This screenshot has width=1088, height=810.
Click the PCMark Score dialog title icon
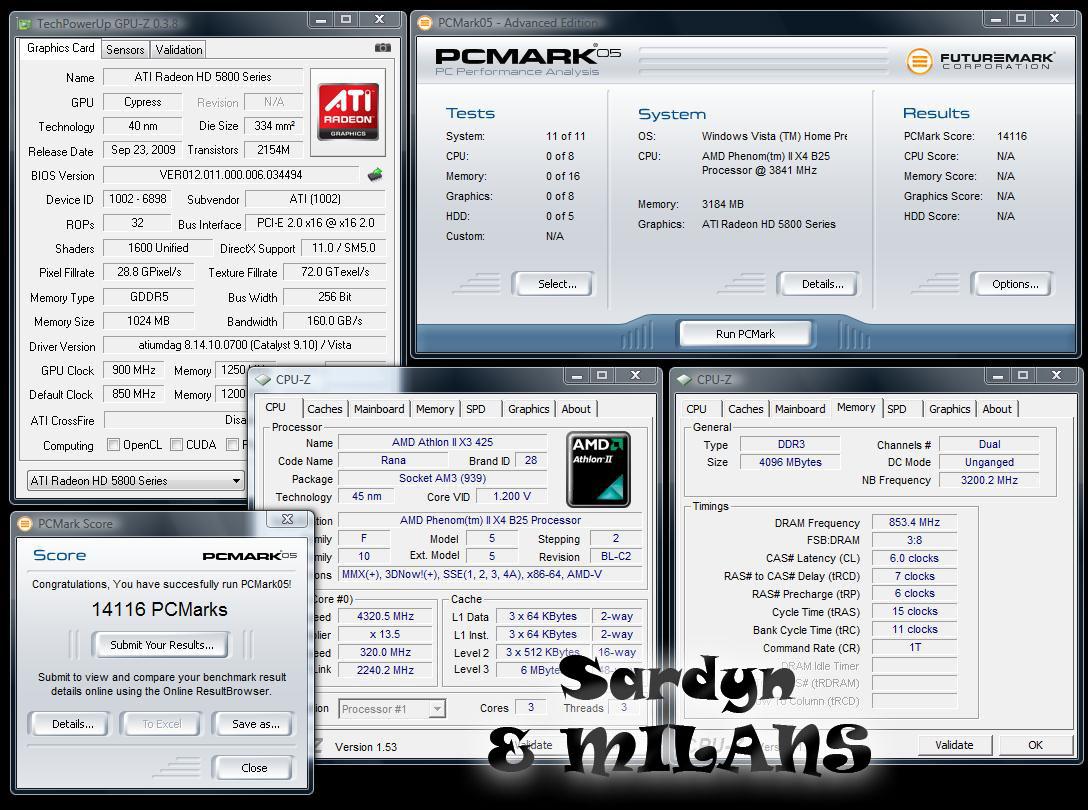coord(25,523)
